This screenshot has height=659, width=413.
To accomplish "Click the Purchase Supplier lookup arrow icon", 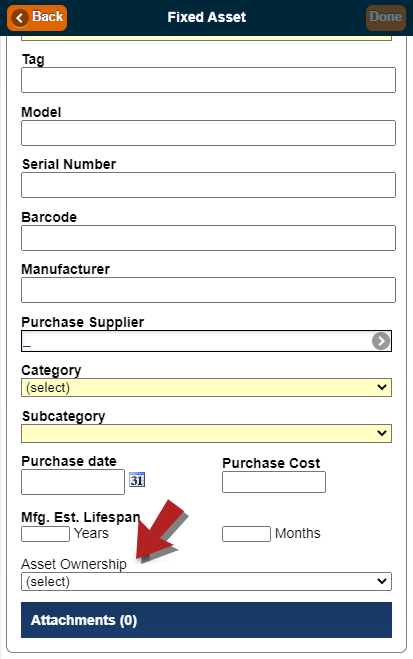I will click(x=381, y=341).
